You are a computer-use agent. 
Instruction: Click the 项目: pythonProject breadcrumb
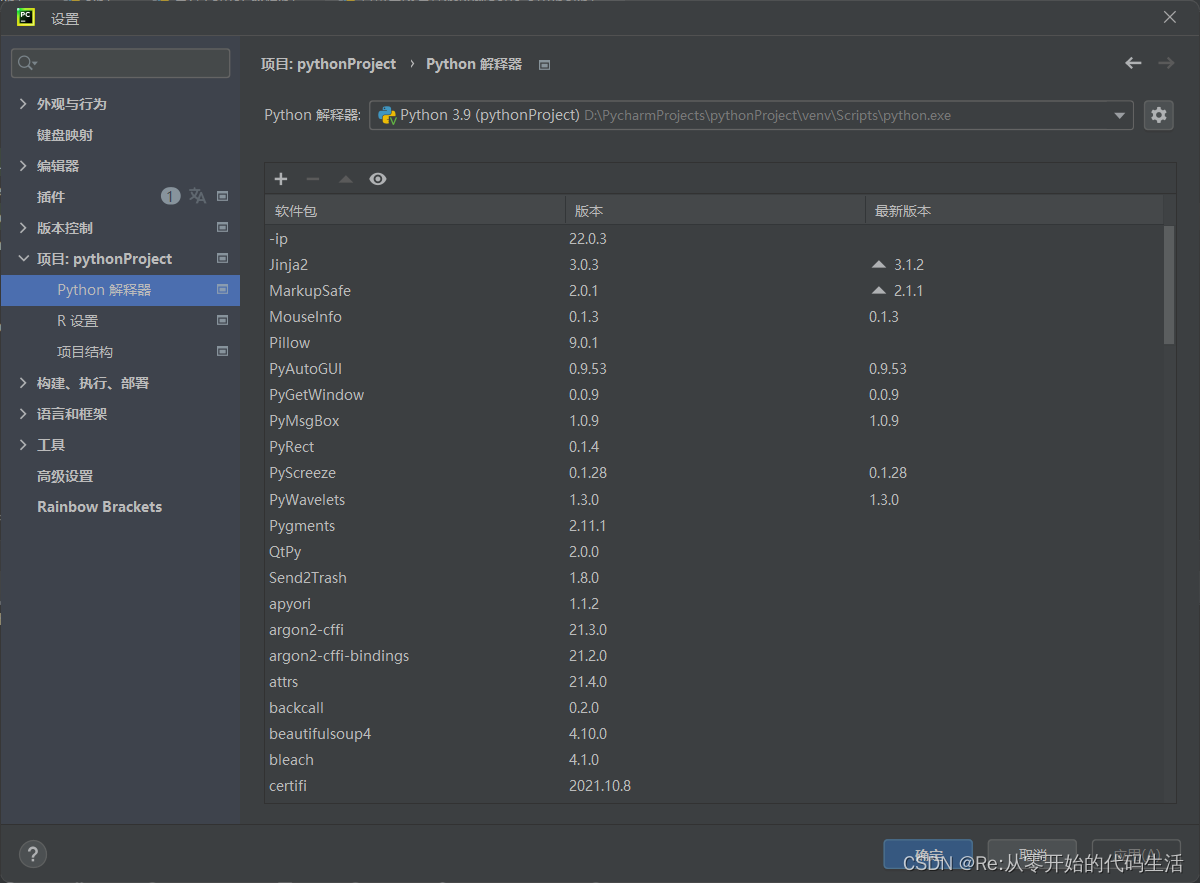coord(328,64)
